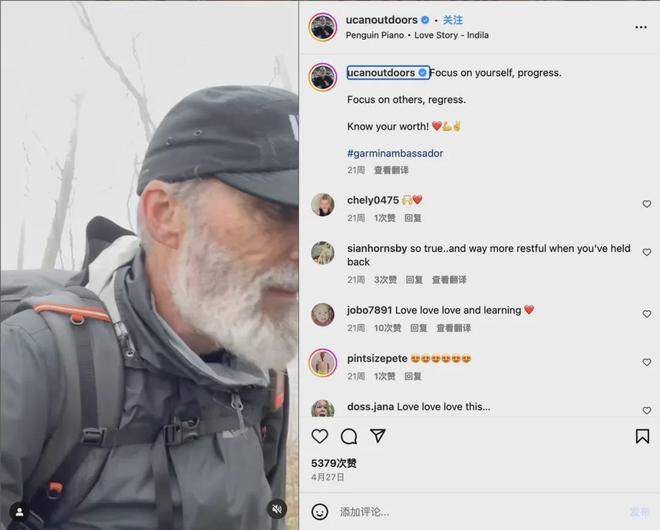
Task: Unmute the video with speaker icon
Action: [x=277, y=510]
